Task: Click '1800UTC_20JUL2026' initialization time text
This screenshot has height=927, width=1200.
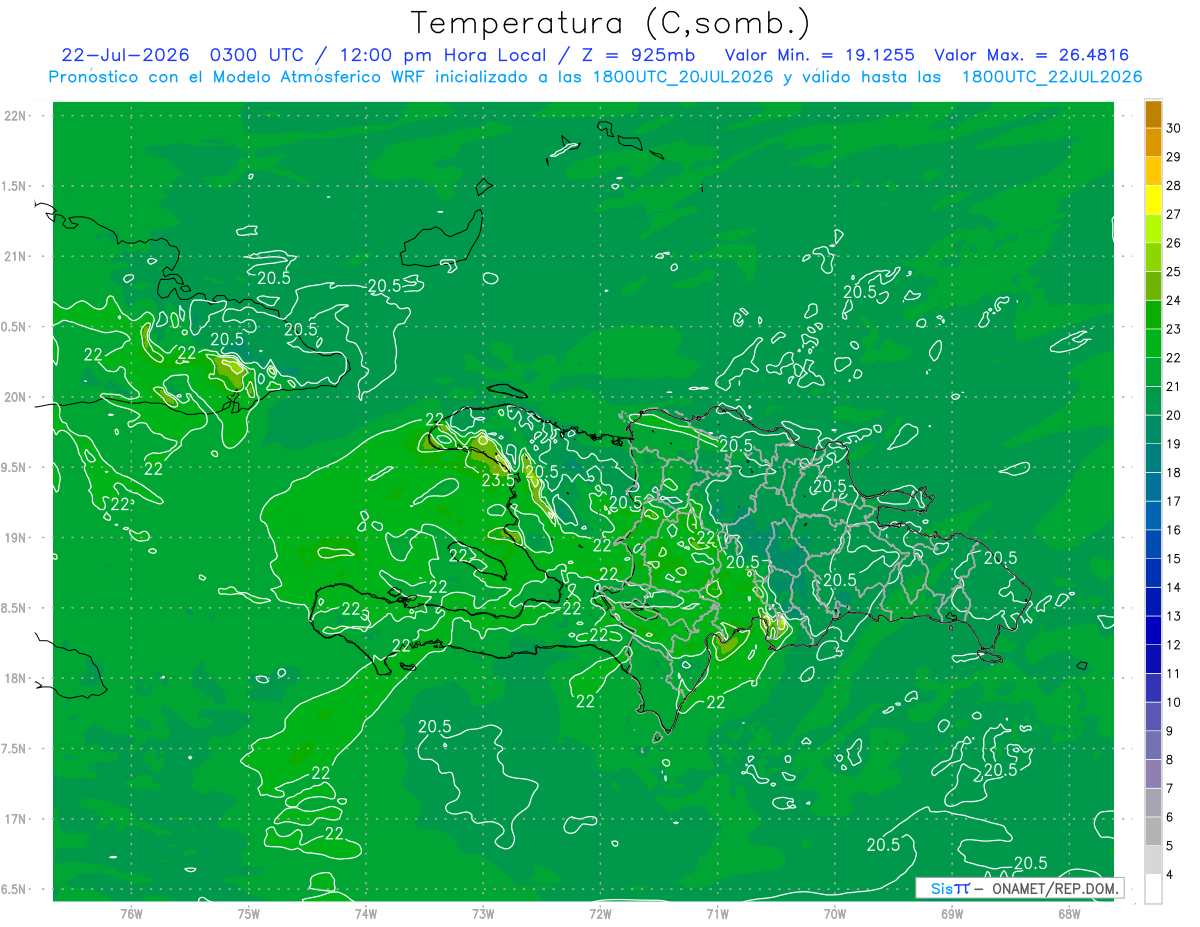Action: pyautogui.click(x=684, y=77)
